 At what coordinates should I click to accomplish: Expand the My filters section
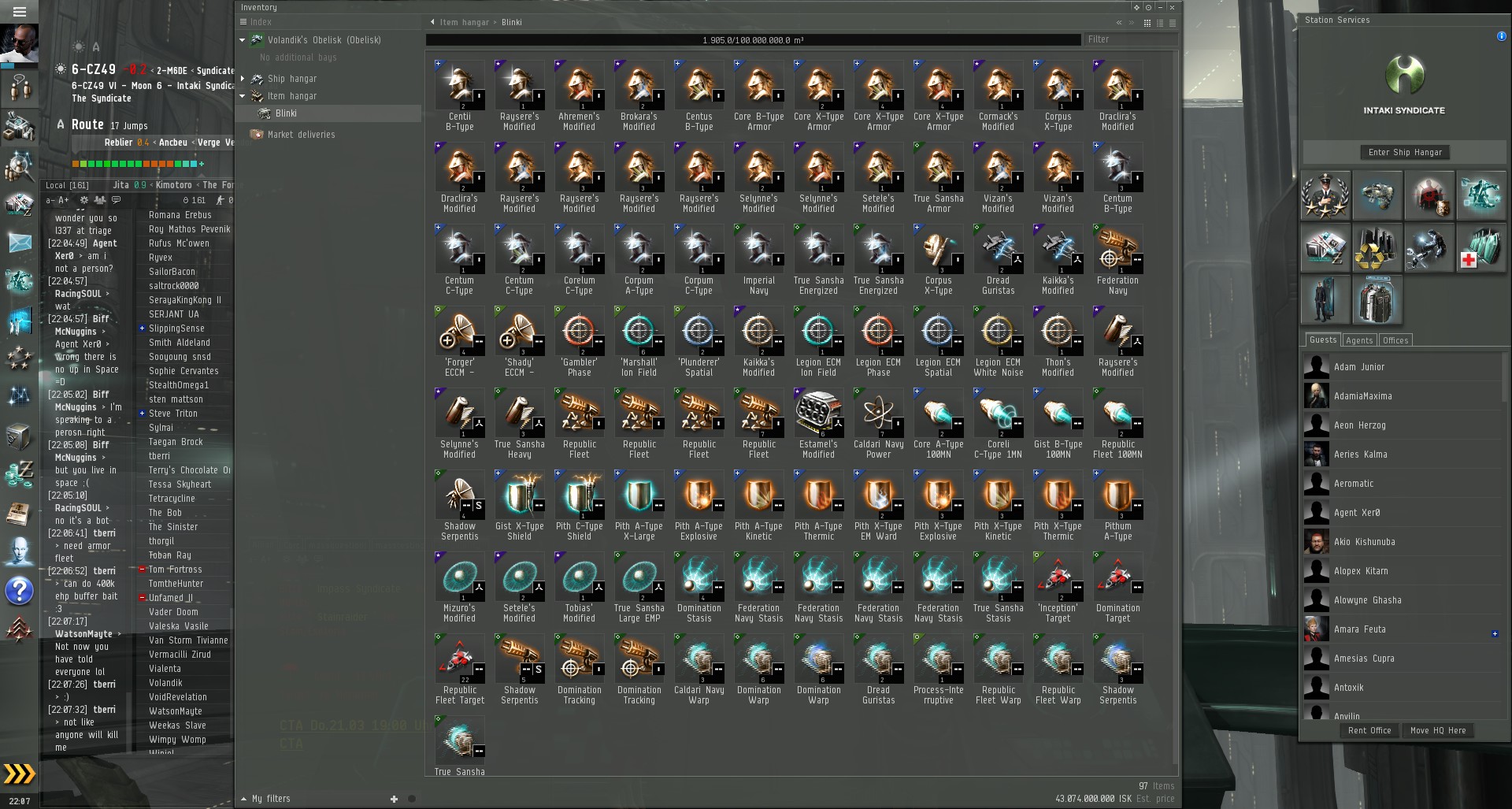click(x=266, y=799)
